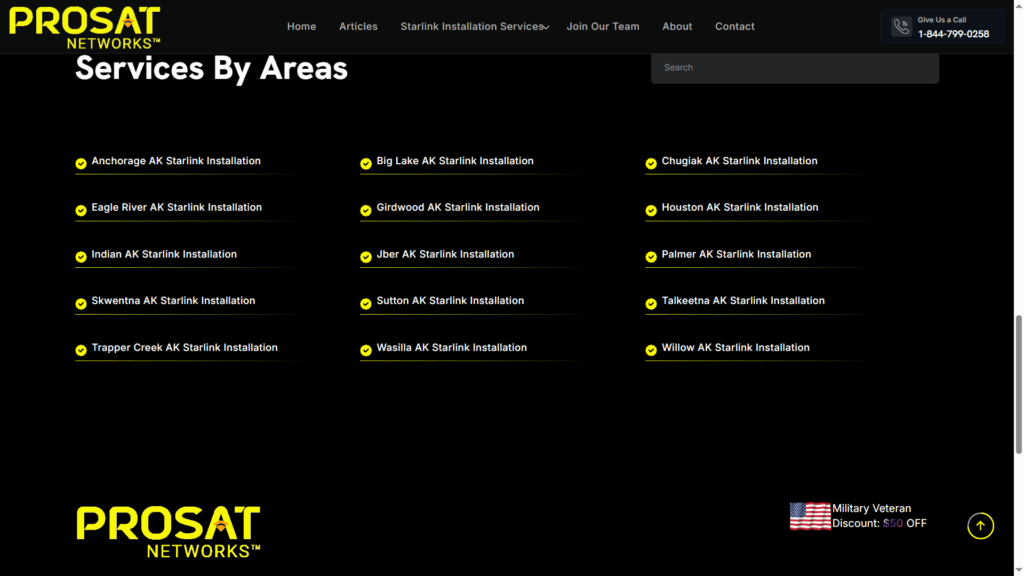The width and height of the screenshot is (1024, 576).
Task: Click the checkmark icon beside Houston AK
Action: coord(651,210)
